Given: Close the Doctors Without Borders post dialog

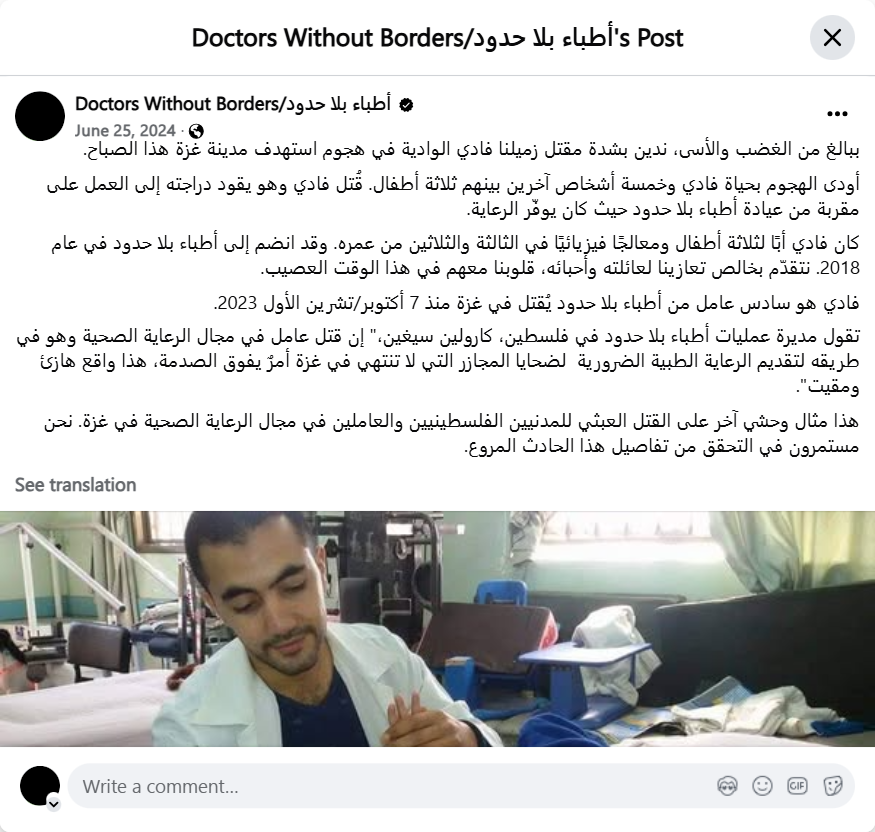Looking at the screenshot, I should pyautogui.click(x=832, y=38).
